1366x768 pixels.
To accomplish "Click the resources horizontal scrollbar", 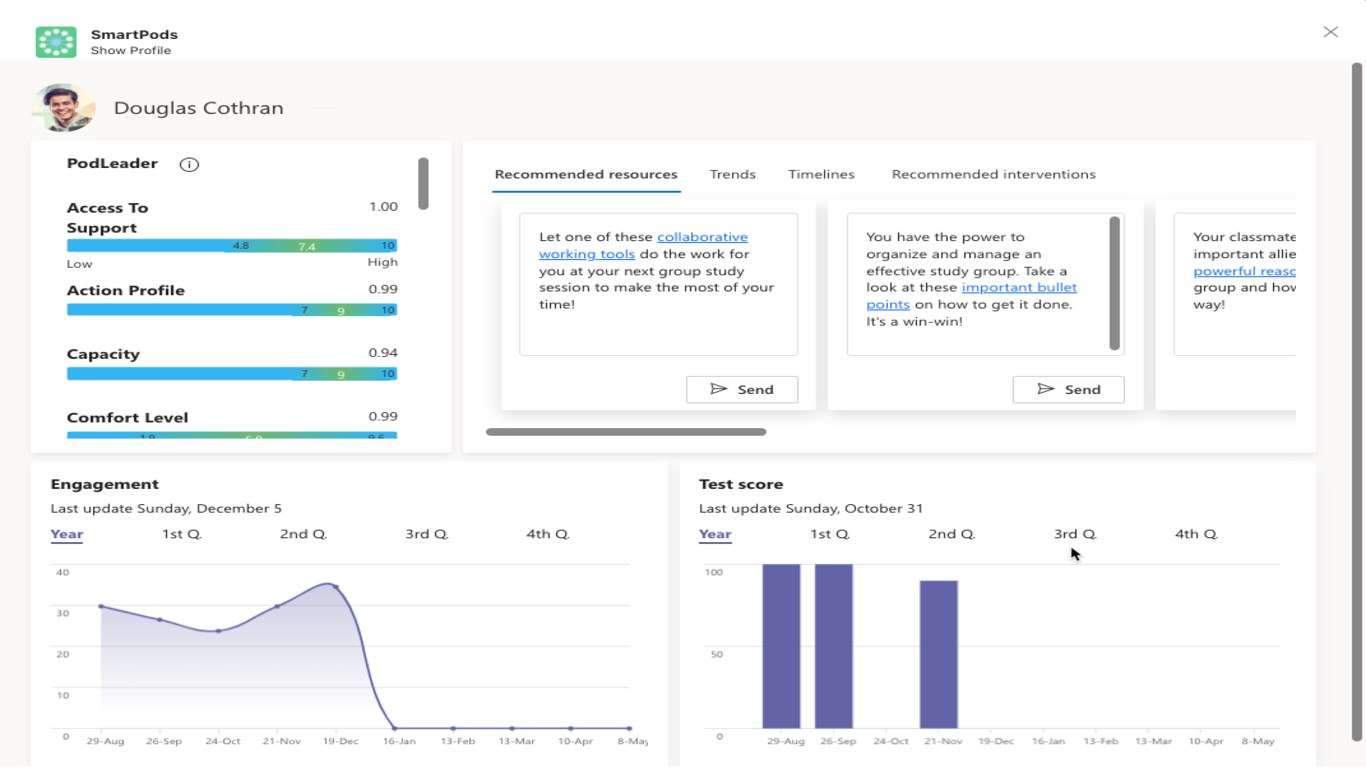I will point(626,432).
